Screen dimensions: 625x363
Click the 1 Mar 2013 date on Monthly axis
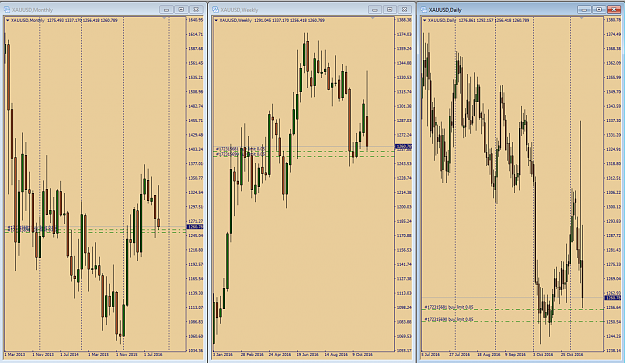pyautogui.click(x=15, y=354)
